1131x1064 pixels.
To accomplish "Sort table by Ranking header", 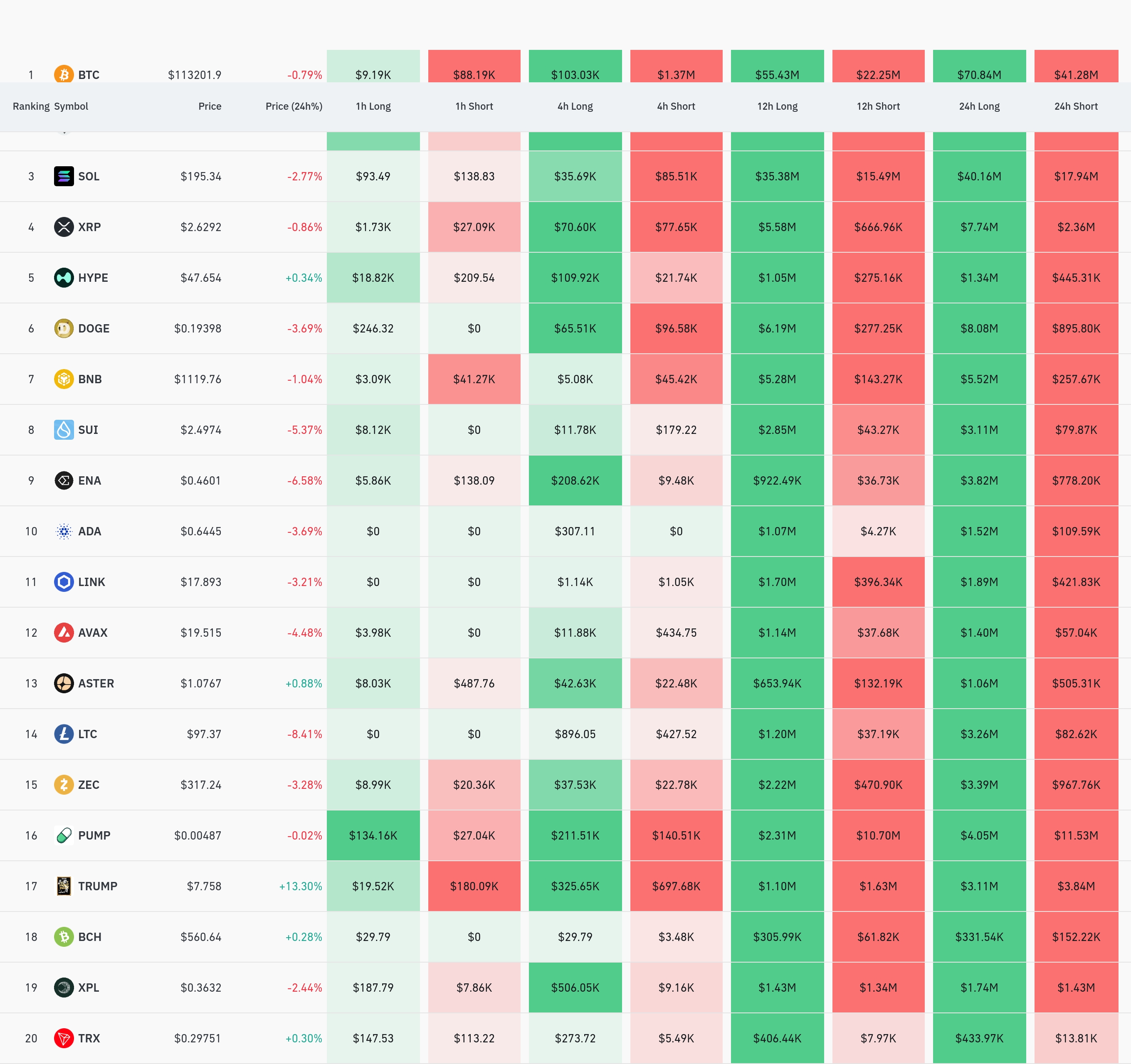I will [31, 106].
